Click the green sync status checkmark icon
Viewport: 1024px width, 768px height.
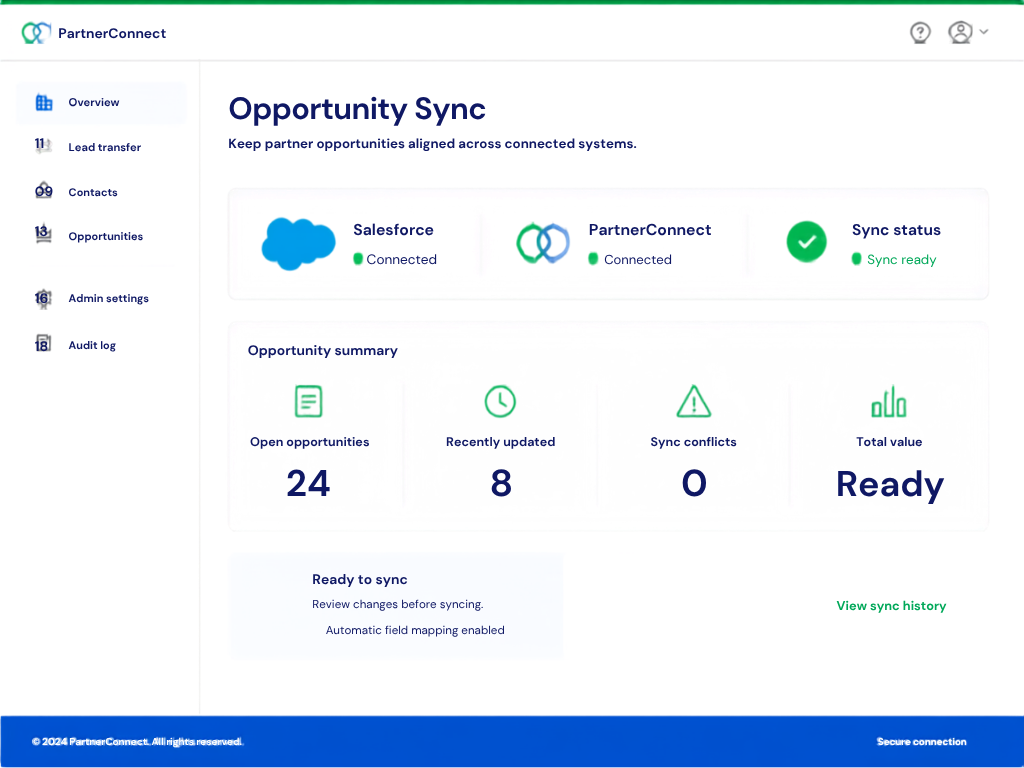click(807, 242)
